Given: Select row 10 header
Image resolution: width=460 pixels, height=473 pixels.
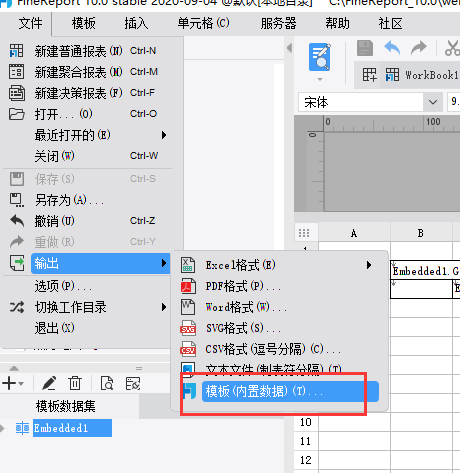Looking at the screenshot, I should pos(306,422).
